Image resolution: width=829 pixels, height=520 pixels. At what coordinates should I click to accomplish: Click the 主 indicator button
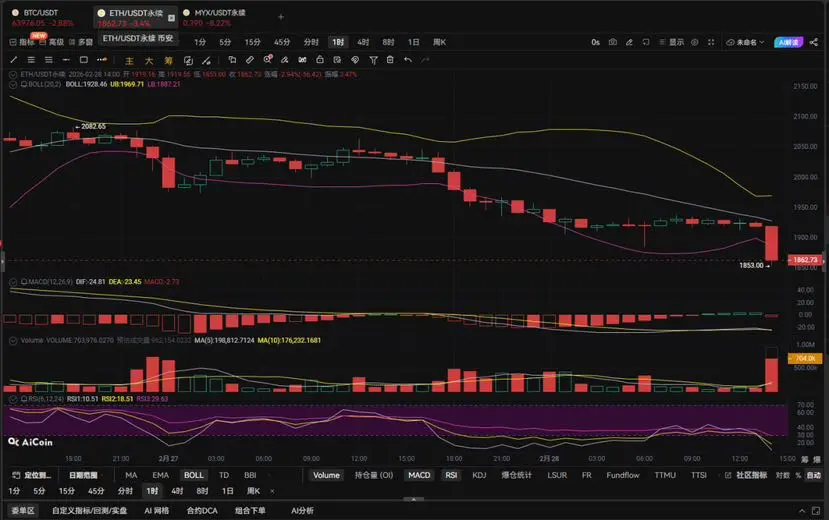click(x=130, y=61)
